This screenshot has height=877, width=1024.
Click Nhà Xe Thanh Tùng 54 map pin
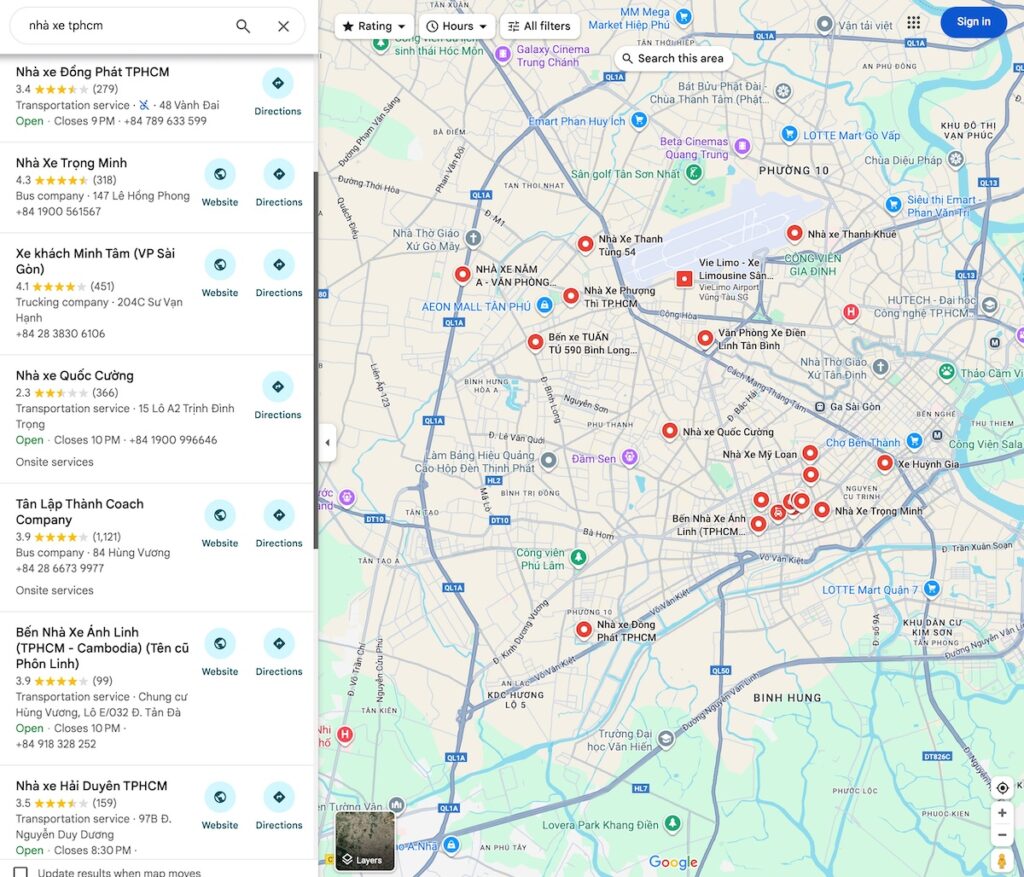(585, 244)
